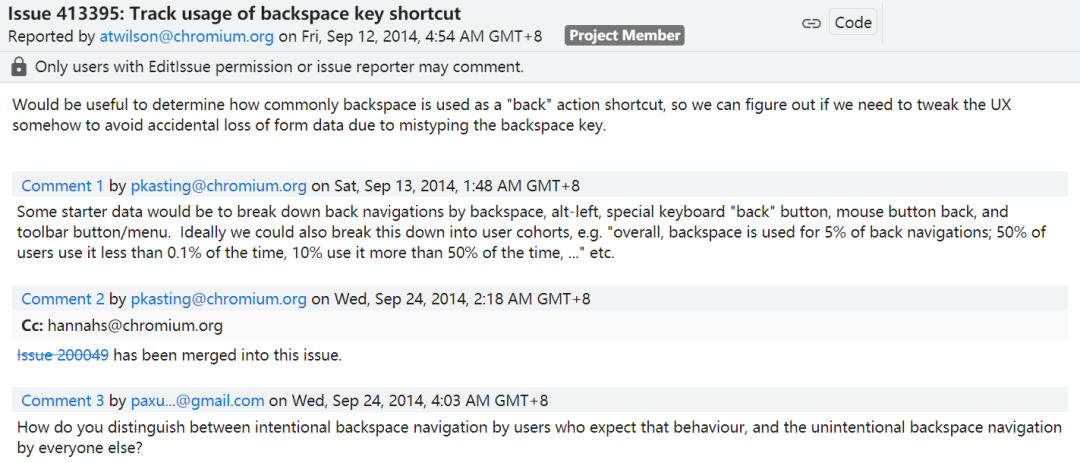This screenshot has width=1080, height=463.
Task: Click pkasting@chromium.org on Comment 1
Action: click(219, 185)
